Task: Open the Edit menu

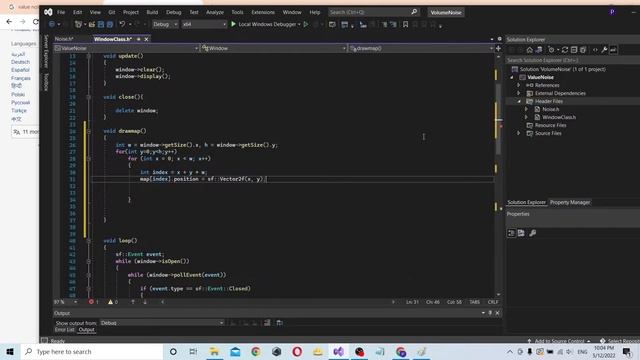Action: (x=78, y=12)
